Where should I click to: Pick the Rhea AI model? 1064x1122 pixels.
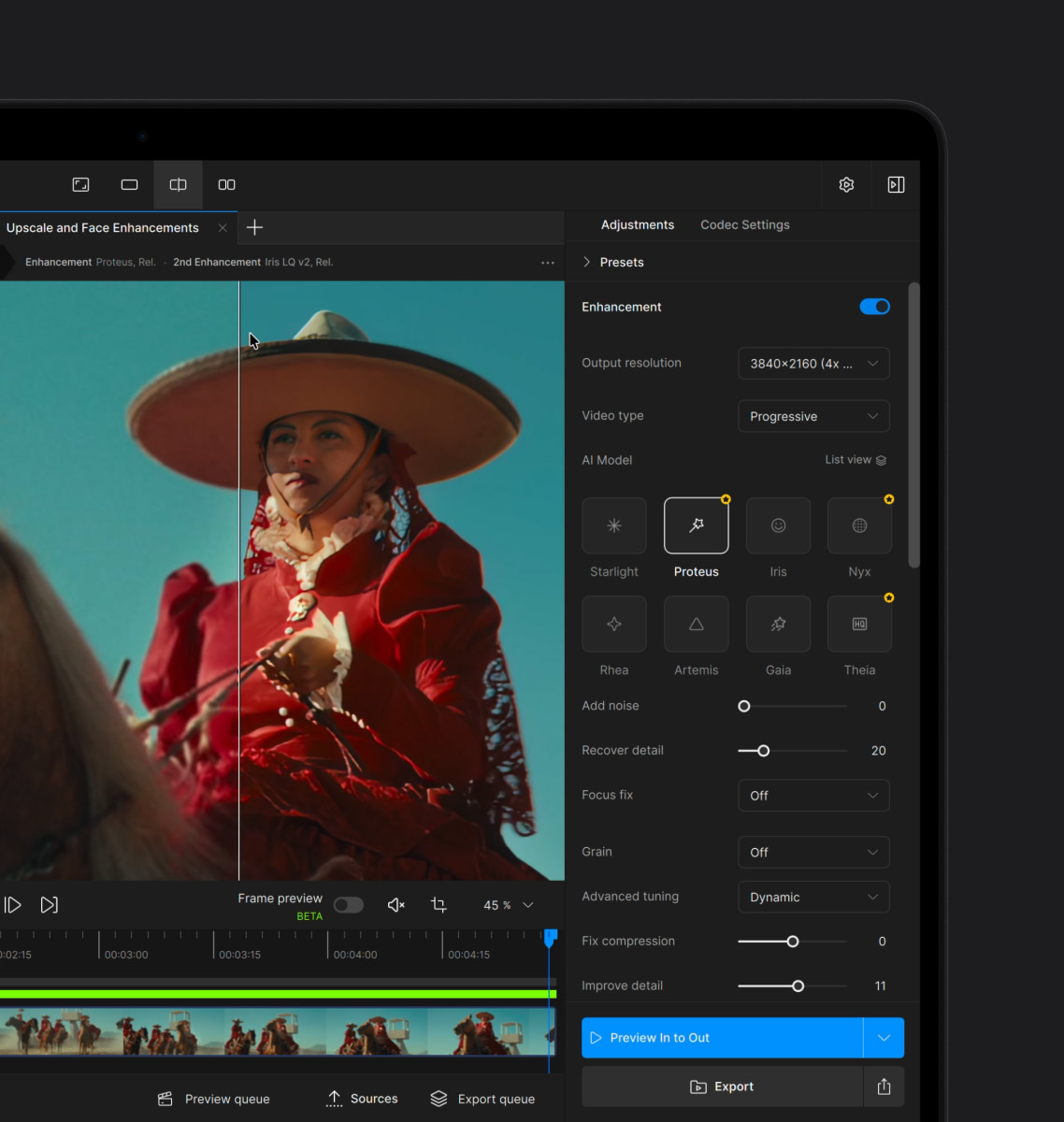613,624
